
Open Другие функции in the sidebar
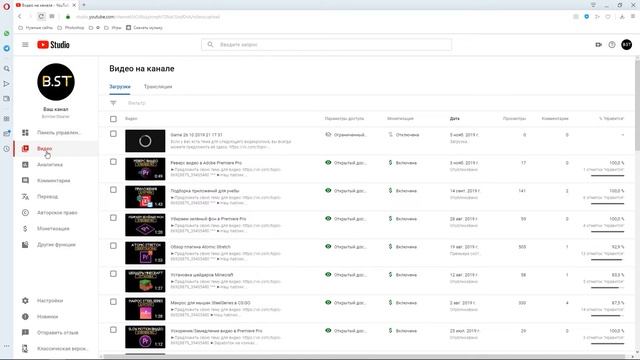pyautogui.click(x=56, y=244)
